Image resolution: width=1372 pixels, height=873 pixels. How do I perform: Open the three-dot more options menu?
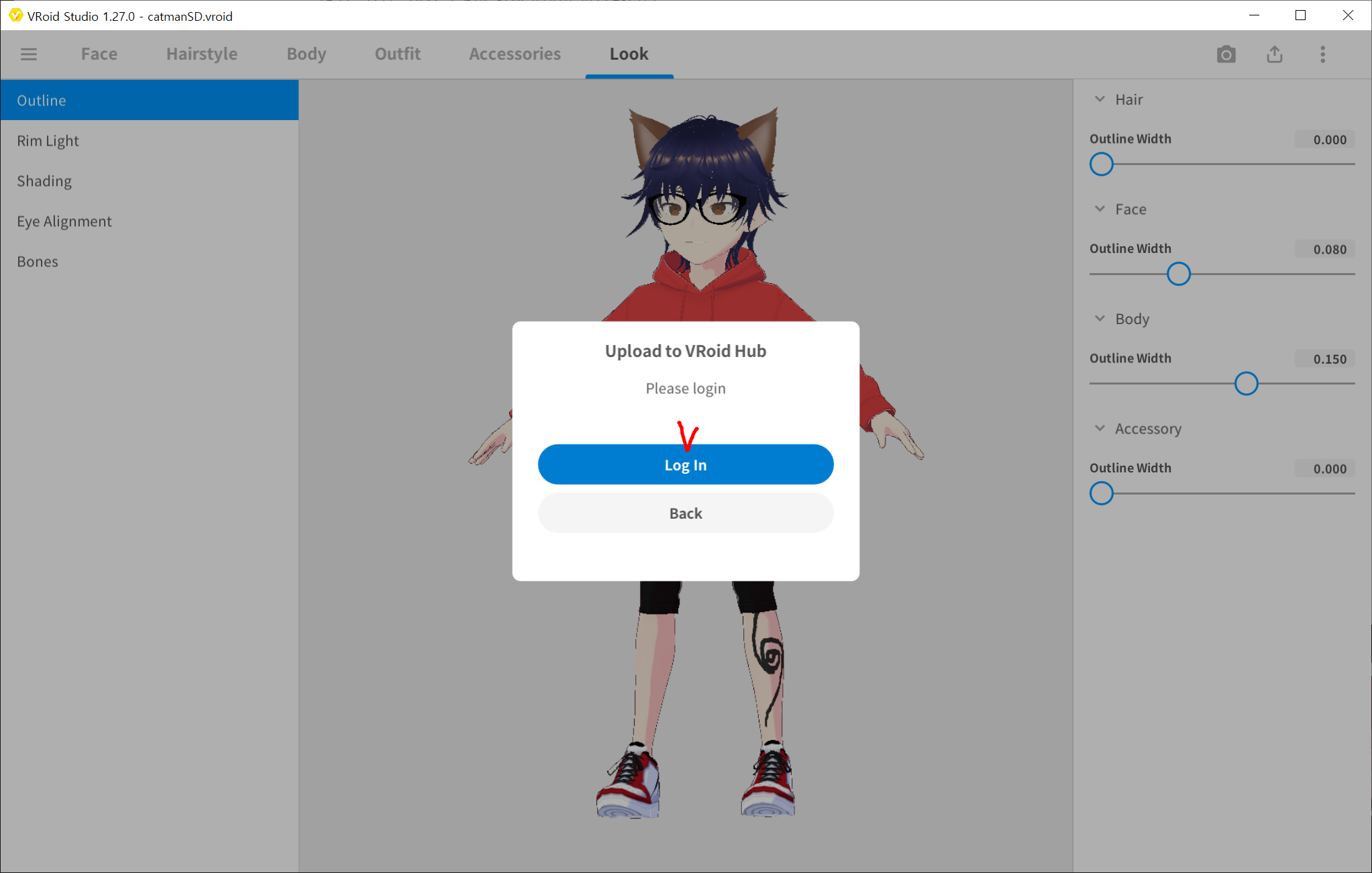(x=1322, y=54)
